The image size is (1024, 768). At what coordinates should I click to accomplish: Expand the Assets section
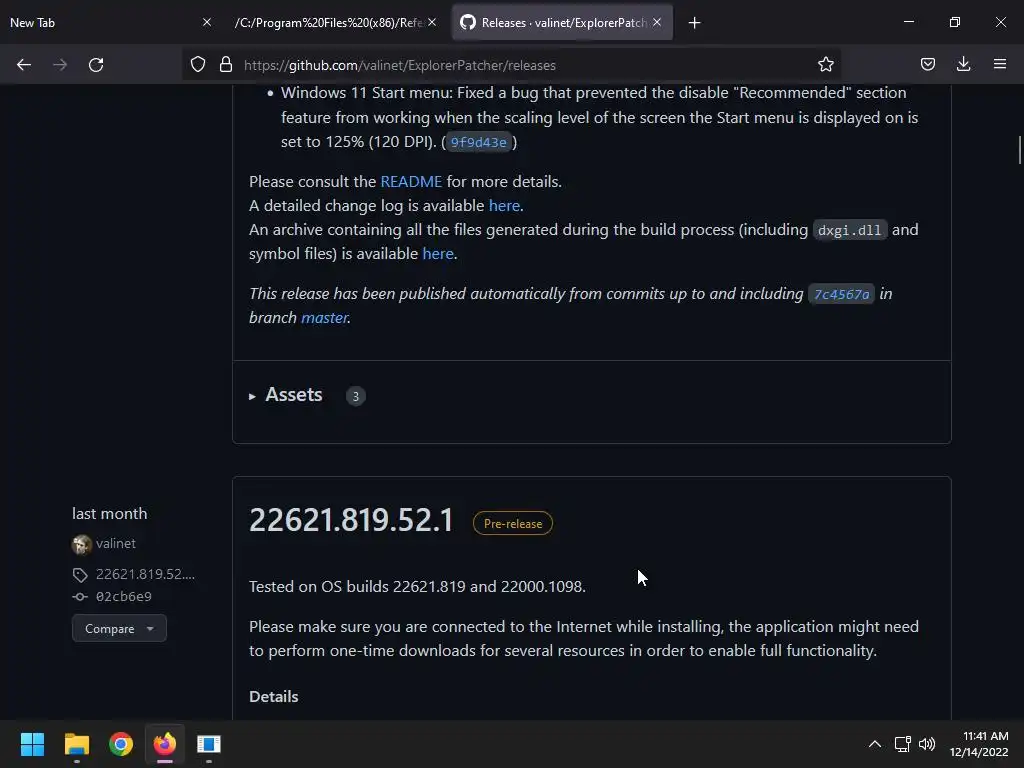tap(286, 395)
